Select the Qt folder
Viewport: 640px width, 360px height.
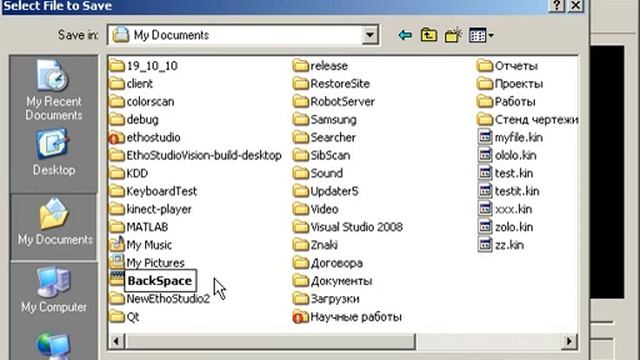pyautogui.click(x=124, y=317)
